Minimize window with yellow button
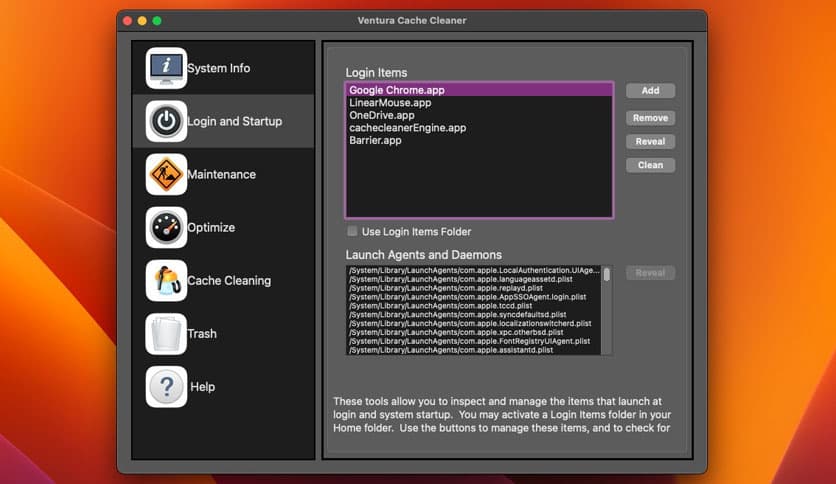836x484 pixels. [142, 21]
